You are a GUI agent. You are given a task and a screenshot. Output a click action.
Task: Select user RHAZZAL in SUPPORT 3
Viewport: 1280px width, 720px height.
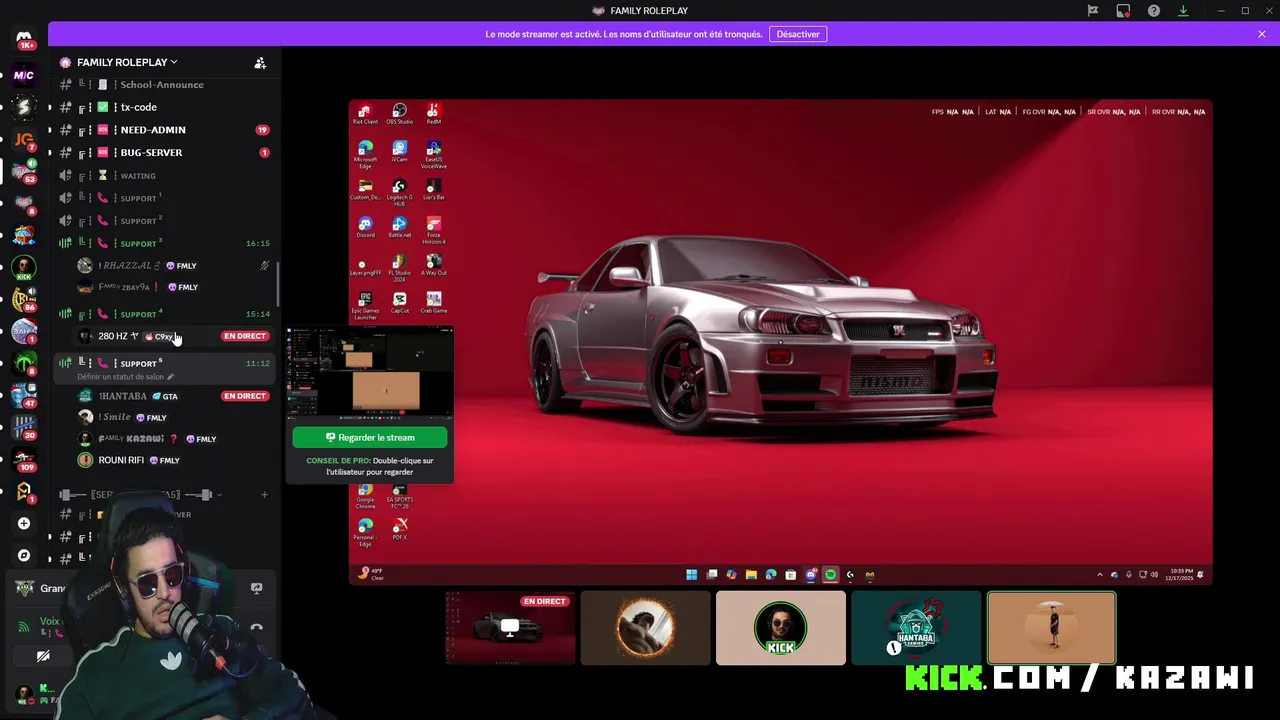172,266
